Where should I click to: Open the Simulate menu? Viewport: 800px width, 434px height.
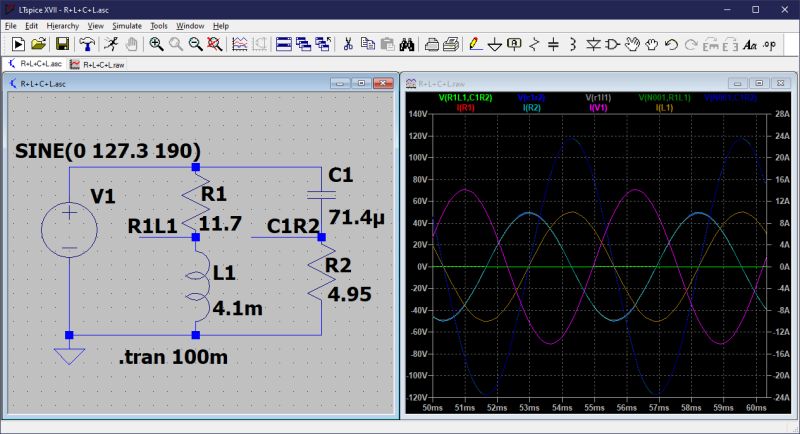click(x=127, y=25)
